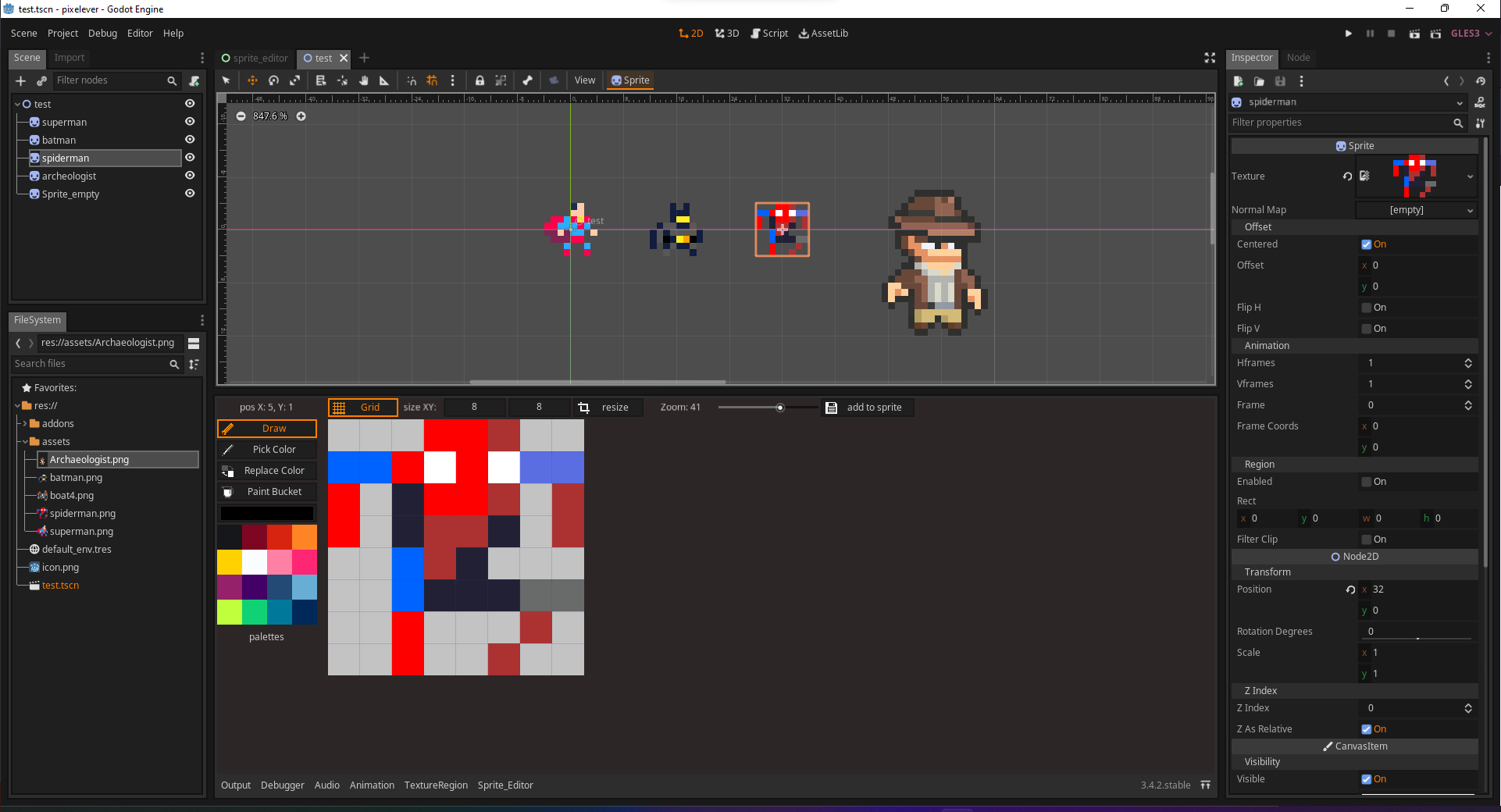1501x812 pixels.
Task: Turn on Filter Clip checkbox
Action: (1366, 540)
